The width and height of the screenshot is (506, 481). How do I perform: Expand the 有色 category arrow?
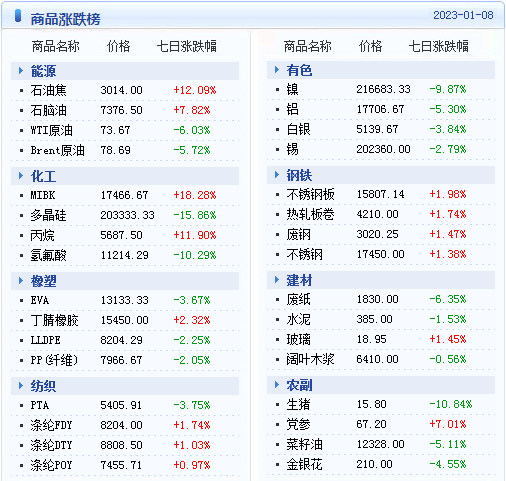tap(277, 70)
